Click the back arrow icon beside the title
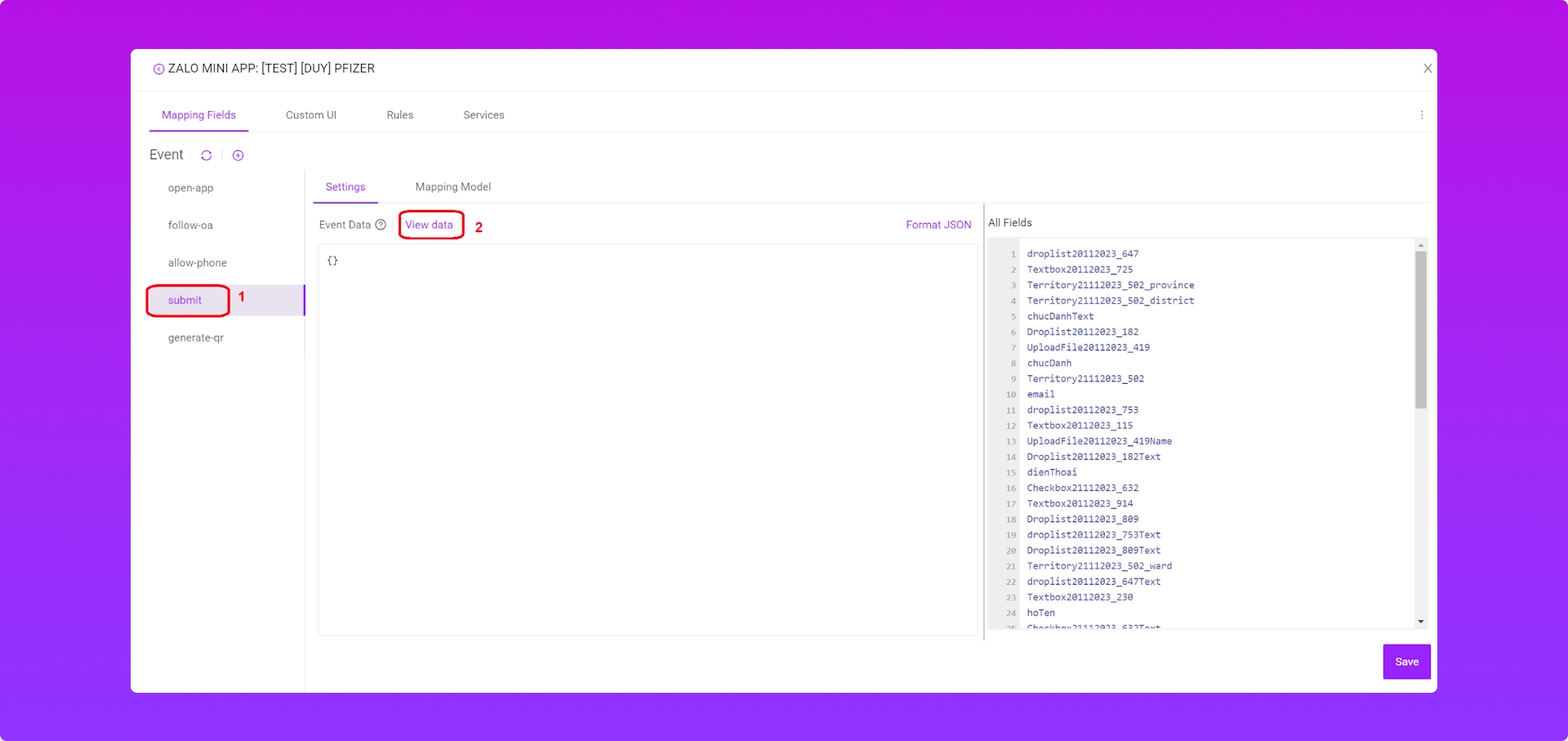 pyautogui.click(x=158, y=69)
